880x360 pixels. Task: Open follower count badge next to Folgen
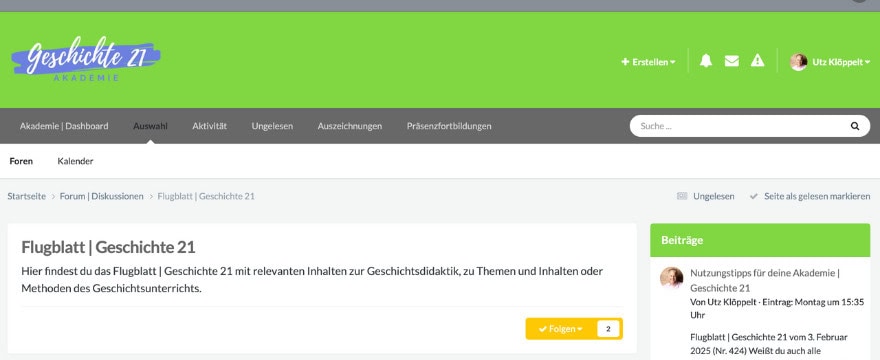(608, 329)
